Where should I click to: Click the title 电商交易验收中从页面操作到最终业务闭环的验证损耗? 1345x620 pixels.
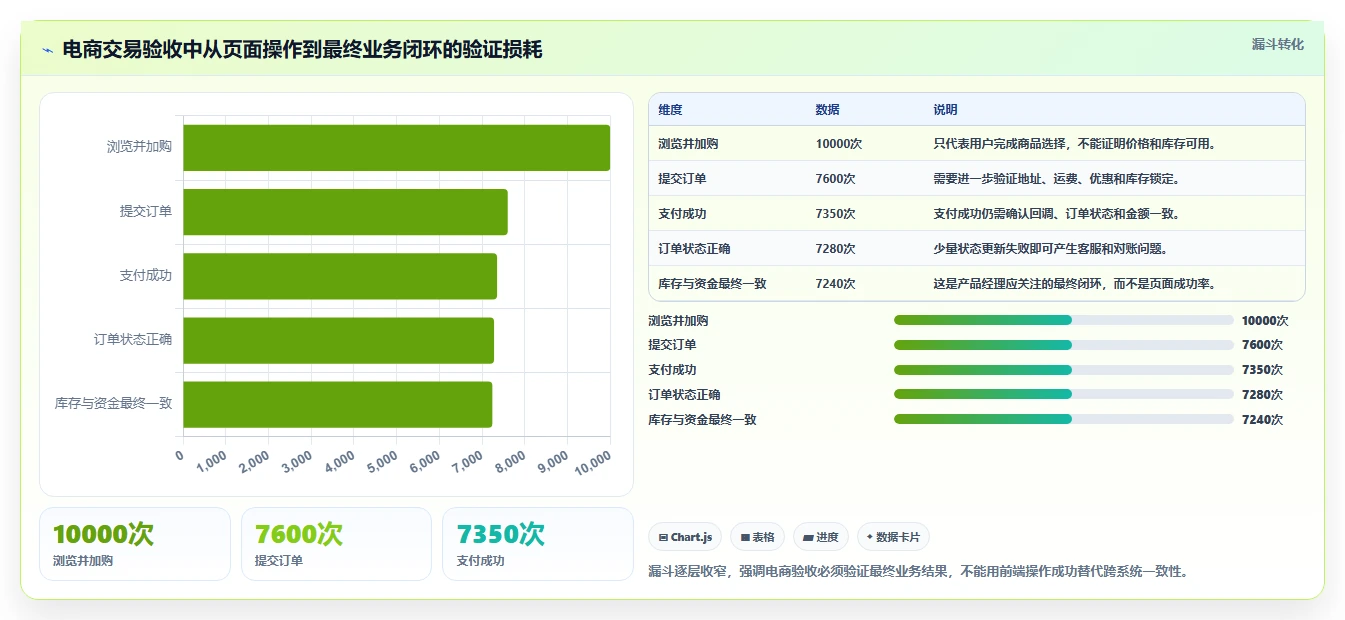click(x=303, y=49)
